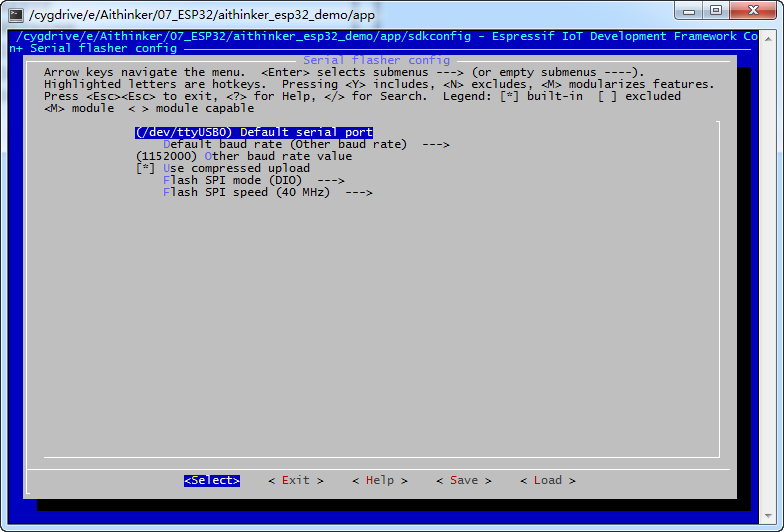Close the Cygwin terminal window
Viewport: 784px width, 532px height.
[x=754, y=10]
